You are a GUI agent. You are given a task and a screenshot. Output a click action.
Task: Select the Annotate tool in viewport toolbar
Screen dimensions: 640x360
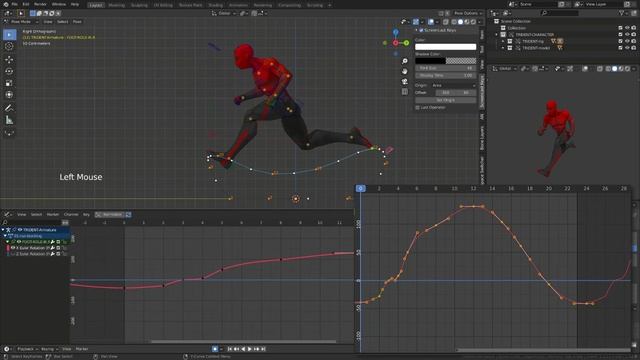(x=9, y=108)
